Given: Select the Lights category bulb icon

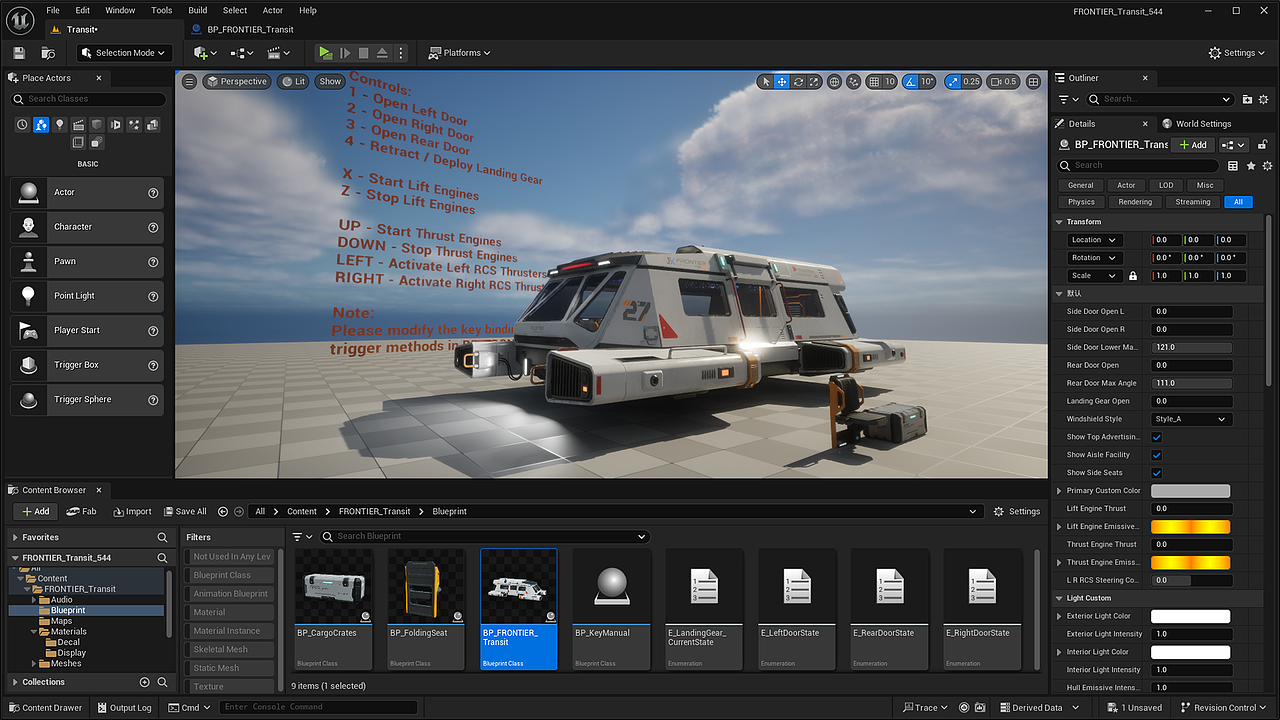Looking at the screenshot, I should pyautogui.click(x=60, y=125).
